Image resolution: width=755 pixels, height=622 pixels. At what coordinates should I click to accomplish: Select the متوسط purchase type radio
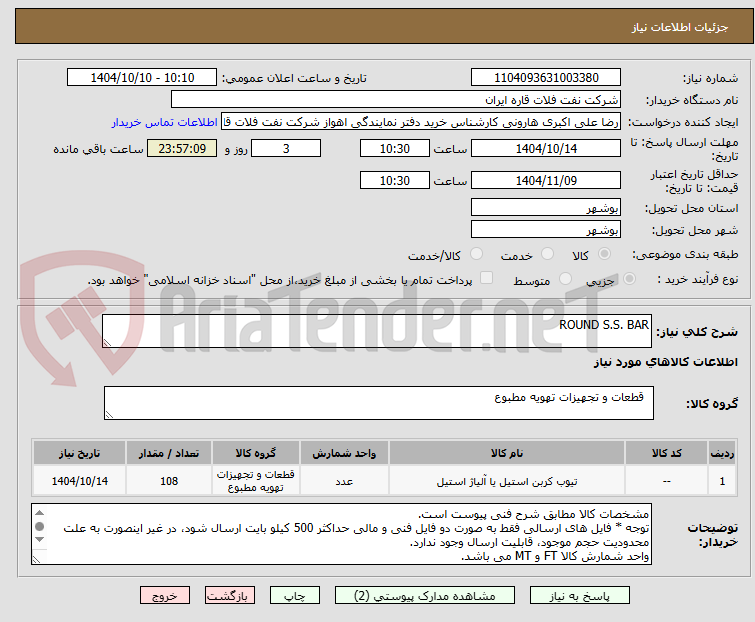565,279
